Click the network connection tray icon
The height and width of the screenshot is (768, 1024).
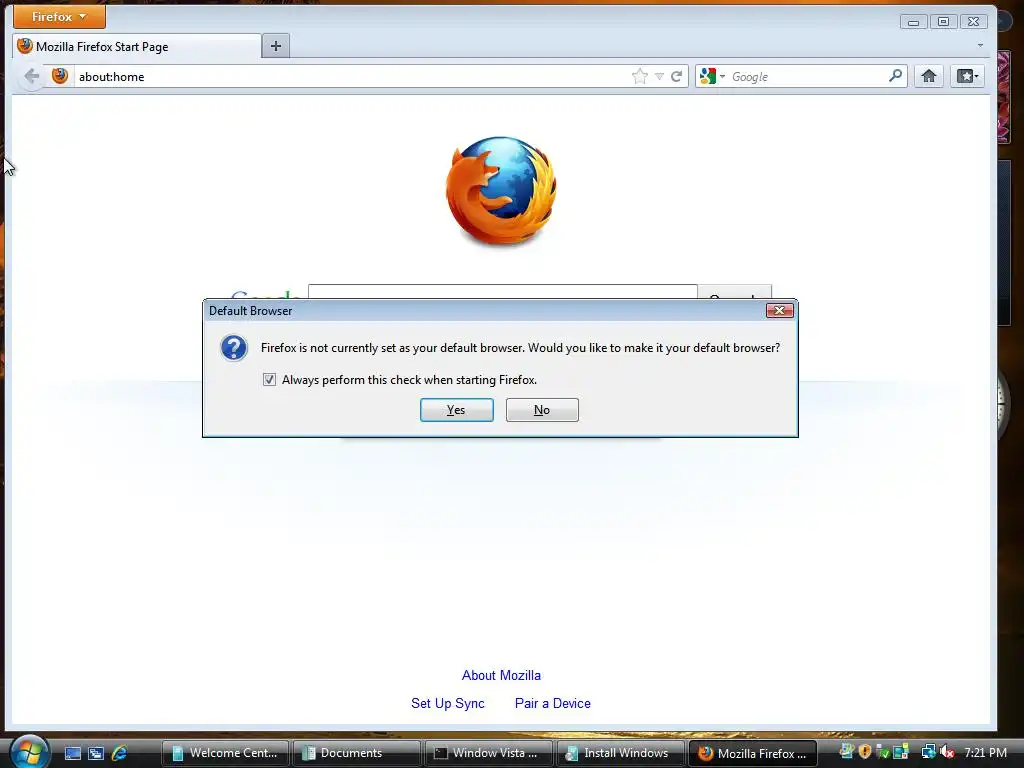pyautogui.click(x=928, y=752)
